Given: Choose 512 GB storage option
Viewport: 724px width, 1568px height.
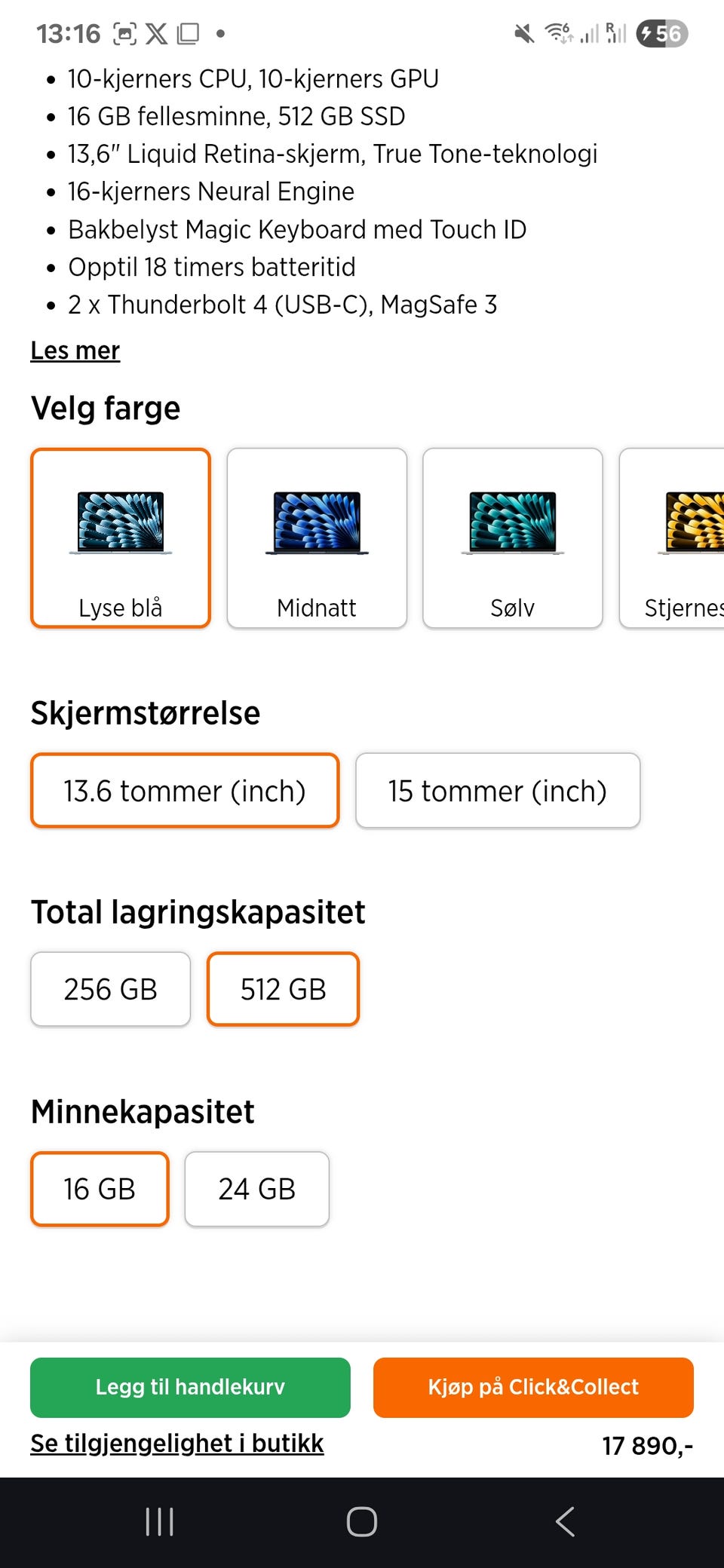Looking at the screenshot, I should coord(283,989).
